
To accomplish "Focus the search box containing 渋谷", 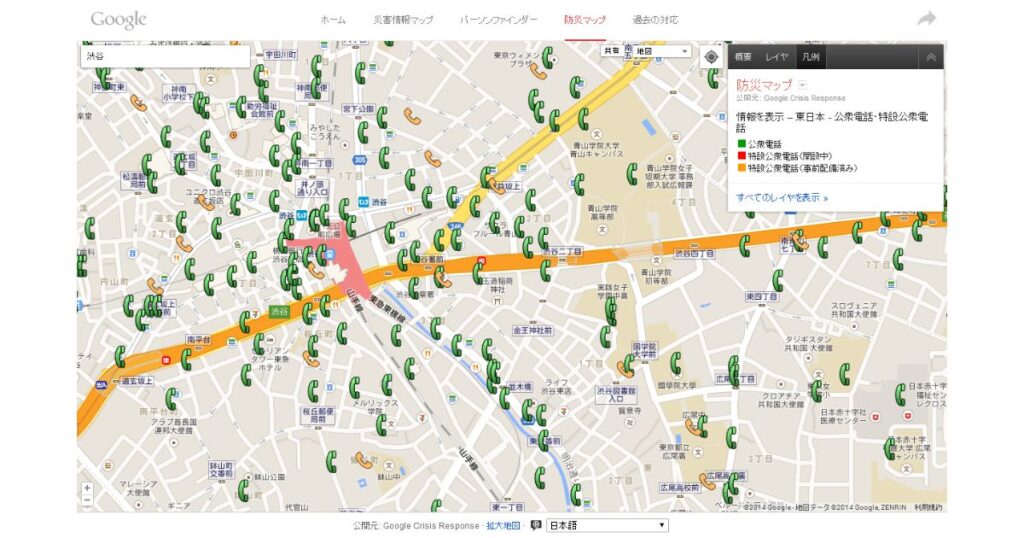I will [x=165, y=56].
